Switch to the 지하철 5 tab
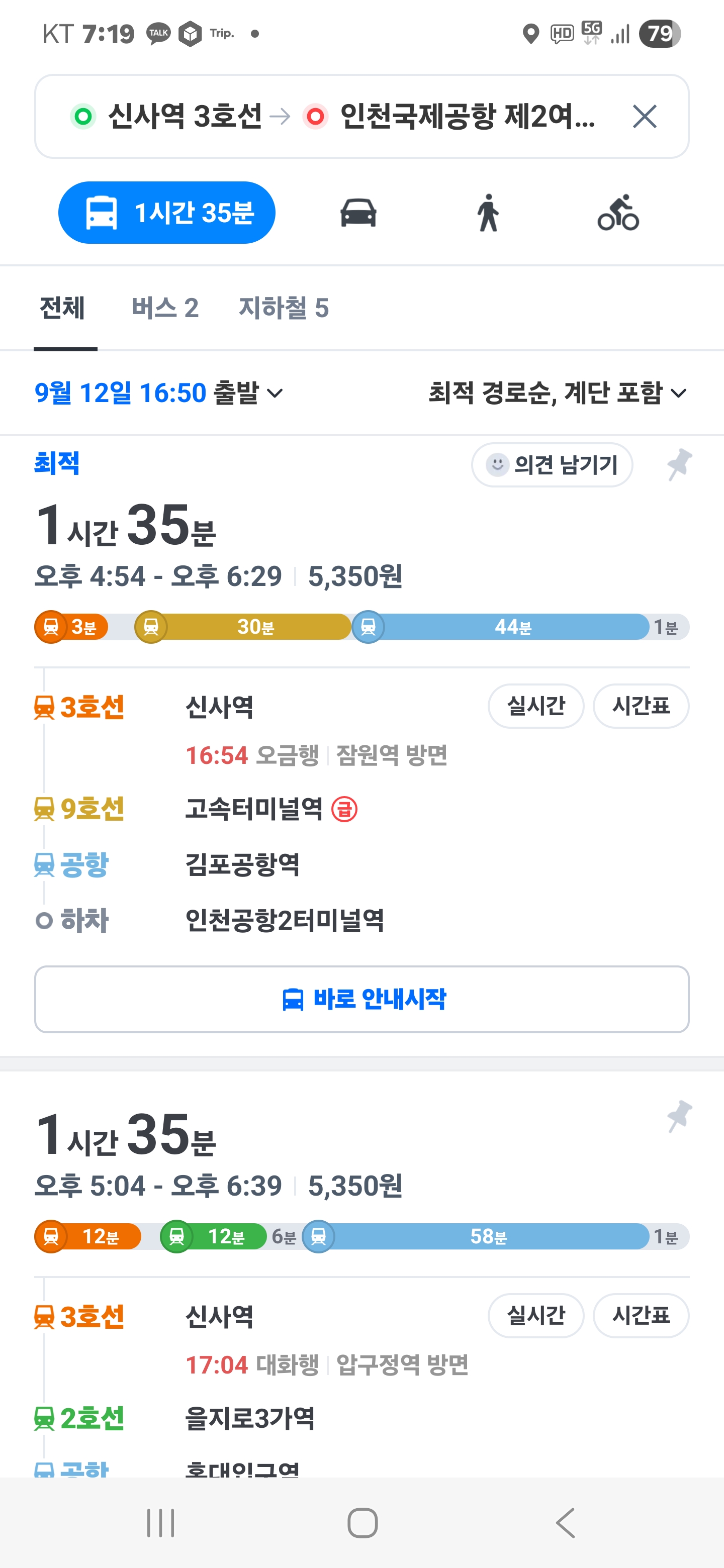Image resolution: width=724 pixels, height=1568 pixels. point(284,308)
